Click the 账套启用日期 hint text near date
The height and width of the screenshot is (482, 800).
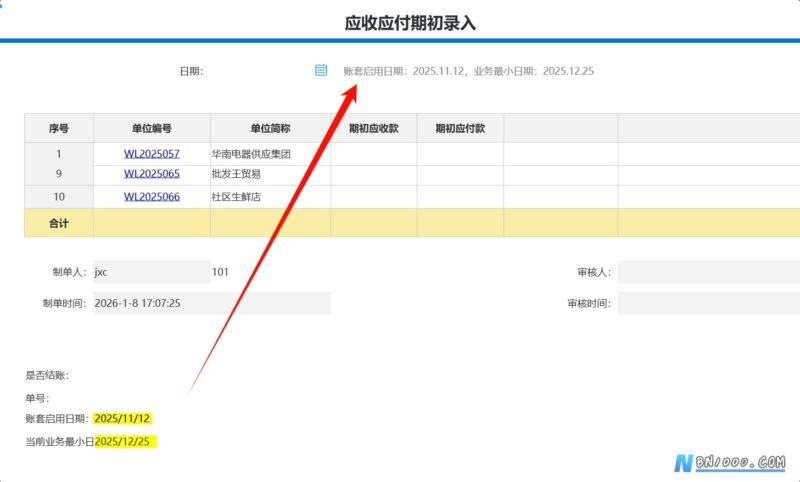tap(468, 71)
